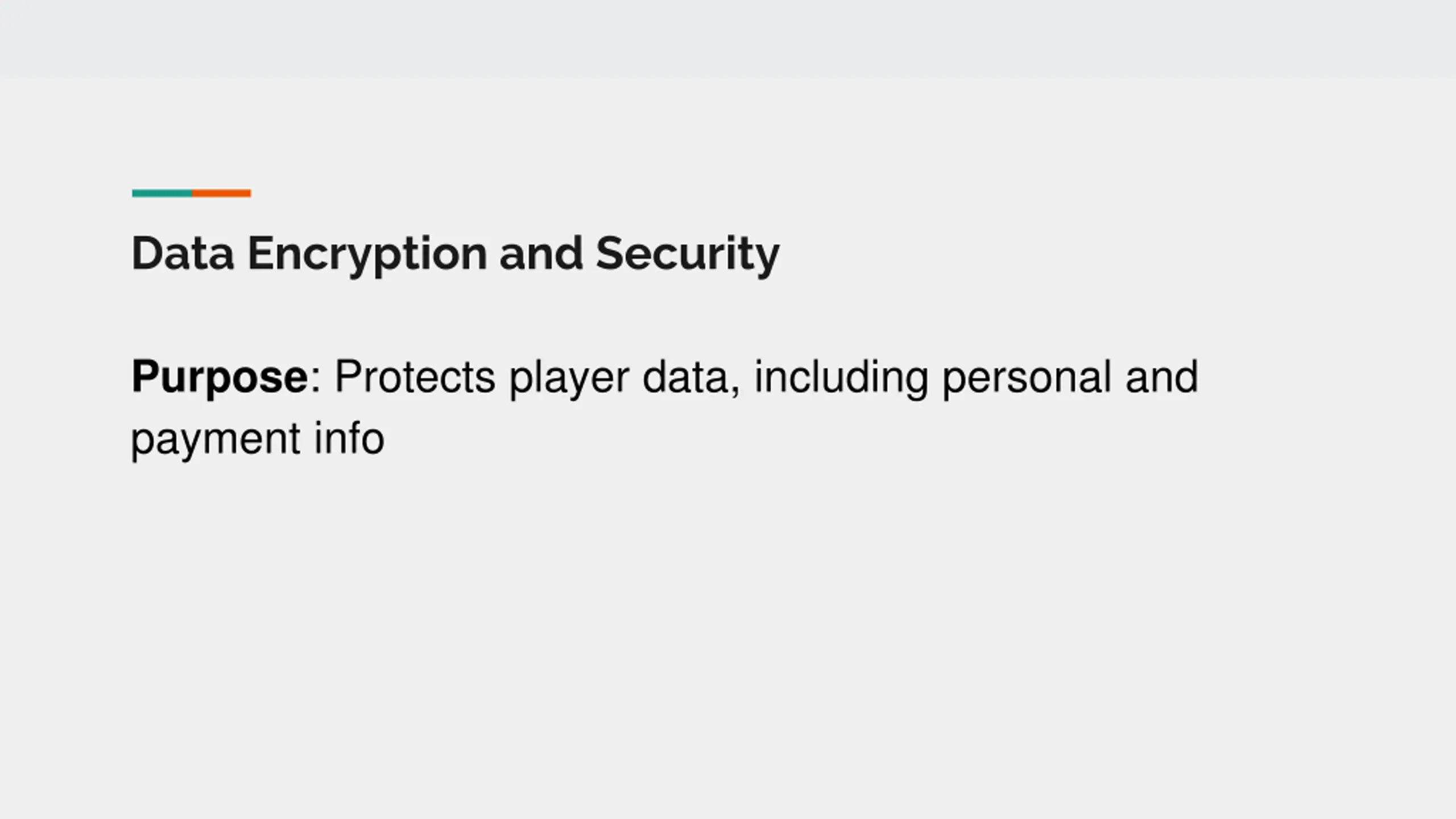1456x819 pixels.
Task: Click the word "Encryption" in the title
Action: point(367,254)
